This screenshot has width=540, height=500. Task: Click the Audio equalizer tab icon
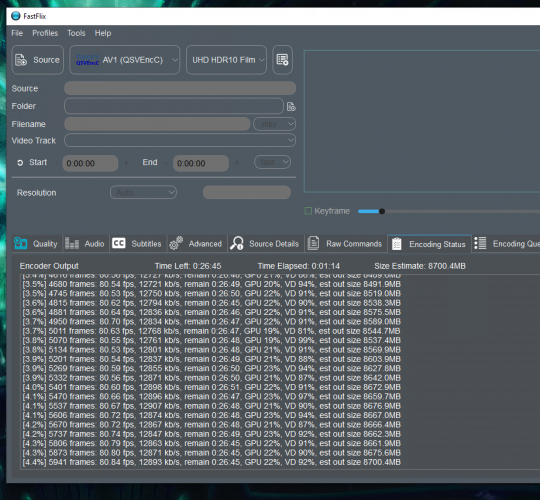point(72,243)
